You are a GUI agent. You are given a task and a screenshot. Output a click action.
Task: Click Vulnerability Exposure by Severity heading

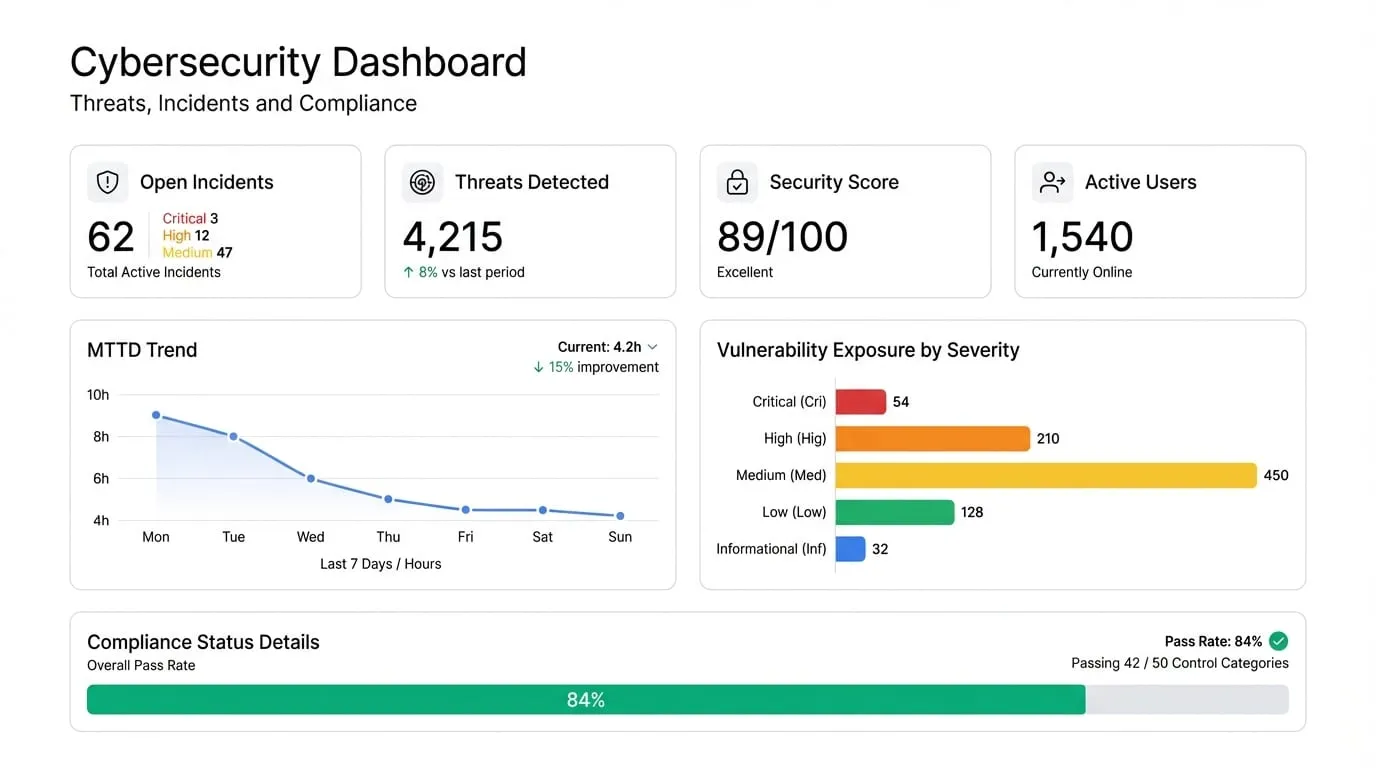[868, 350]
